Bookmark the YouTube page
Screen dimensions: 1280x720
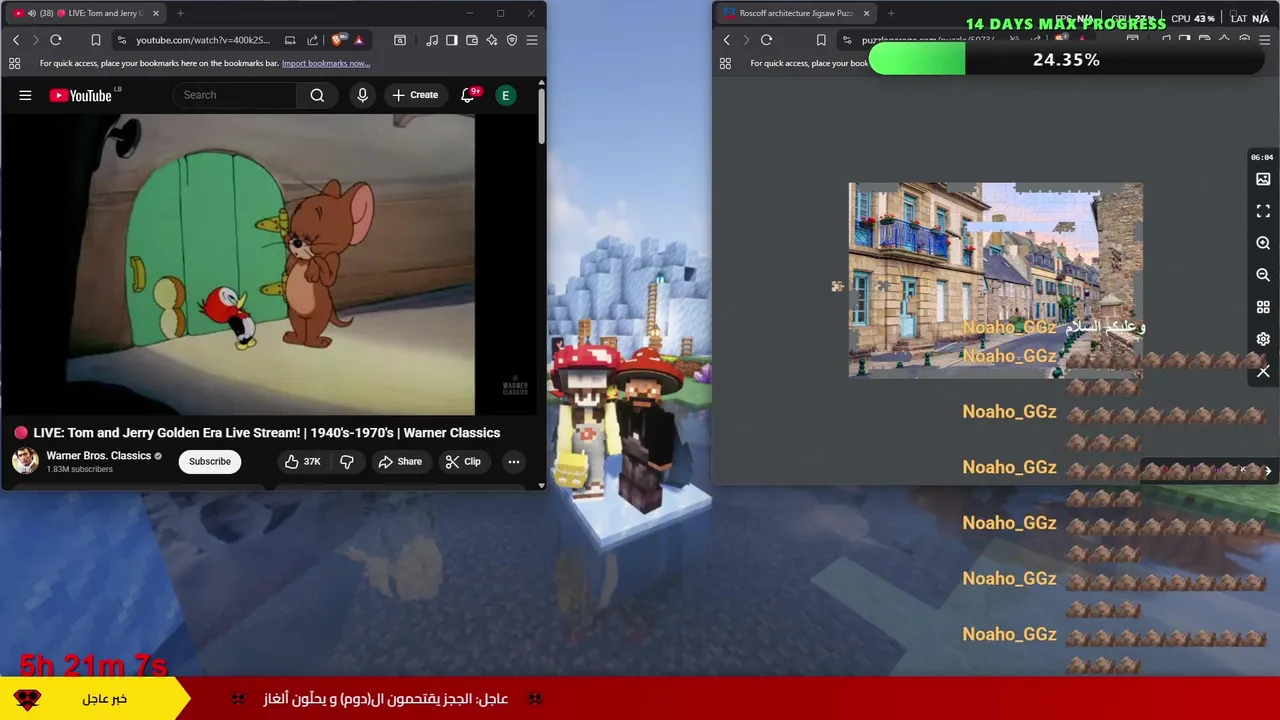pos(96,40)
